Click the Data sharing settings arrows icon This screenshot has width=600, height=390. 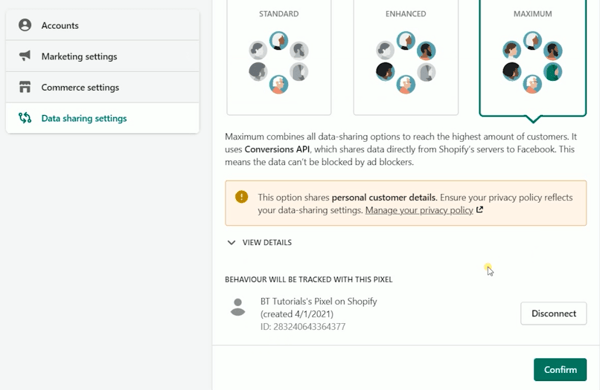pos(25,118)
